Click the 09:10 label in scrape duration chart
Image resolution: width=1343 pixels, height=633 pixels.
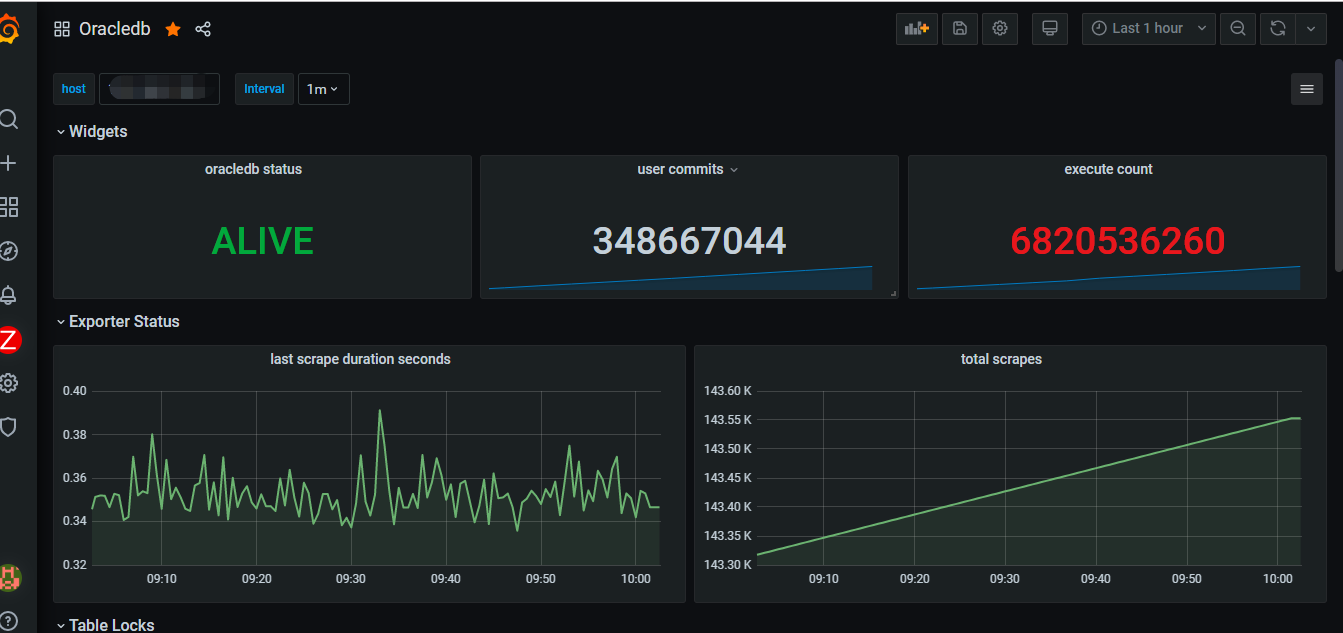point(161,579)
